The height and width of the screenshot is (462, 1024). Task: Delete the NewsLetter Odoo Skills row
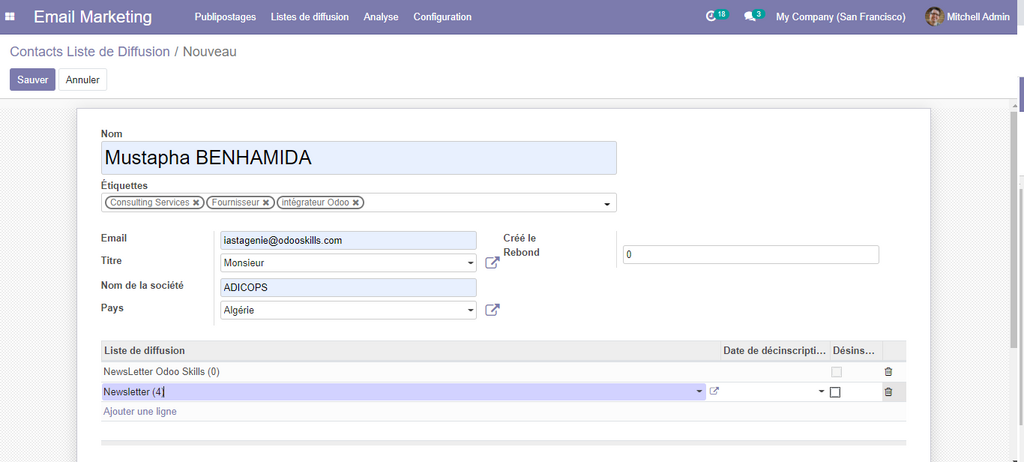[x=888, y=372]
